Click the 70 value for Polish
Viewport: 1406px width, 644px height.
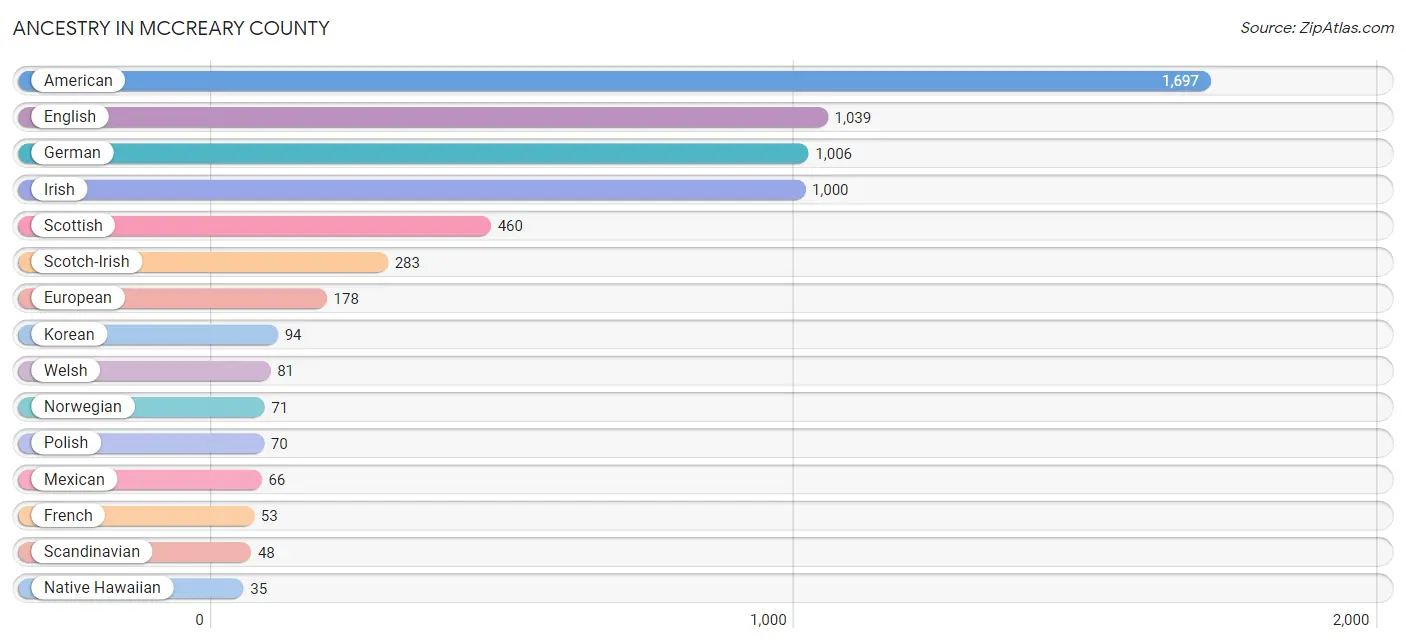[x=279, y=443]
